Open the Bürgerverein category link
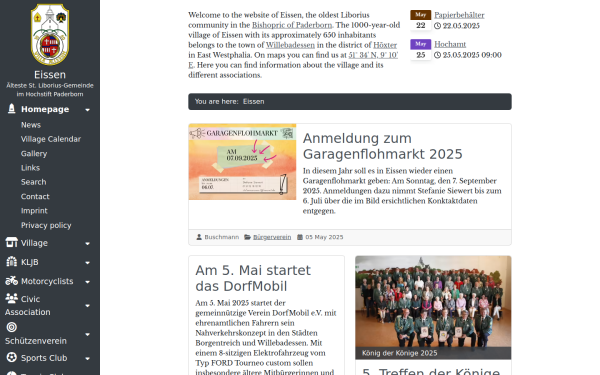600x375 pixels. (x=272, y=237)
